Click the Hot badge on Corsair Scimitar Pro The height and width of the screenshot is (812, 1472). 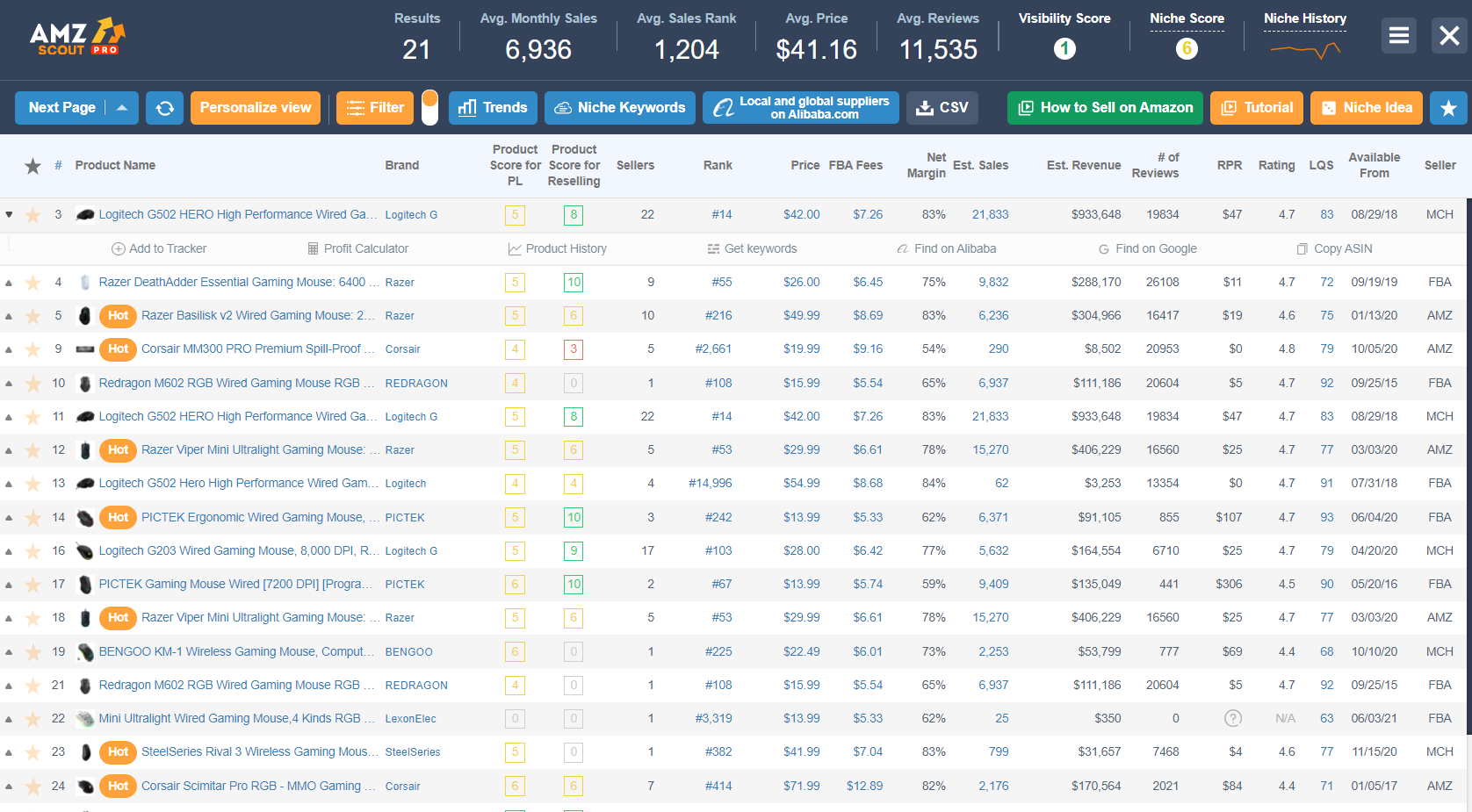coord(119,787)
